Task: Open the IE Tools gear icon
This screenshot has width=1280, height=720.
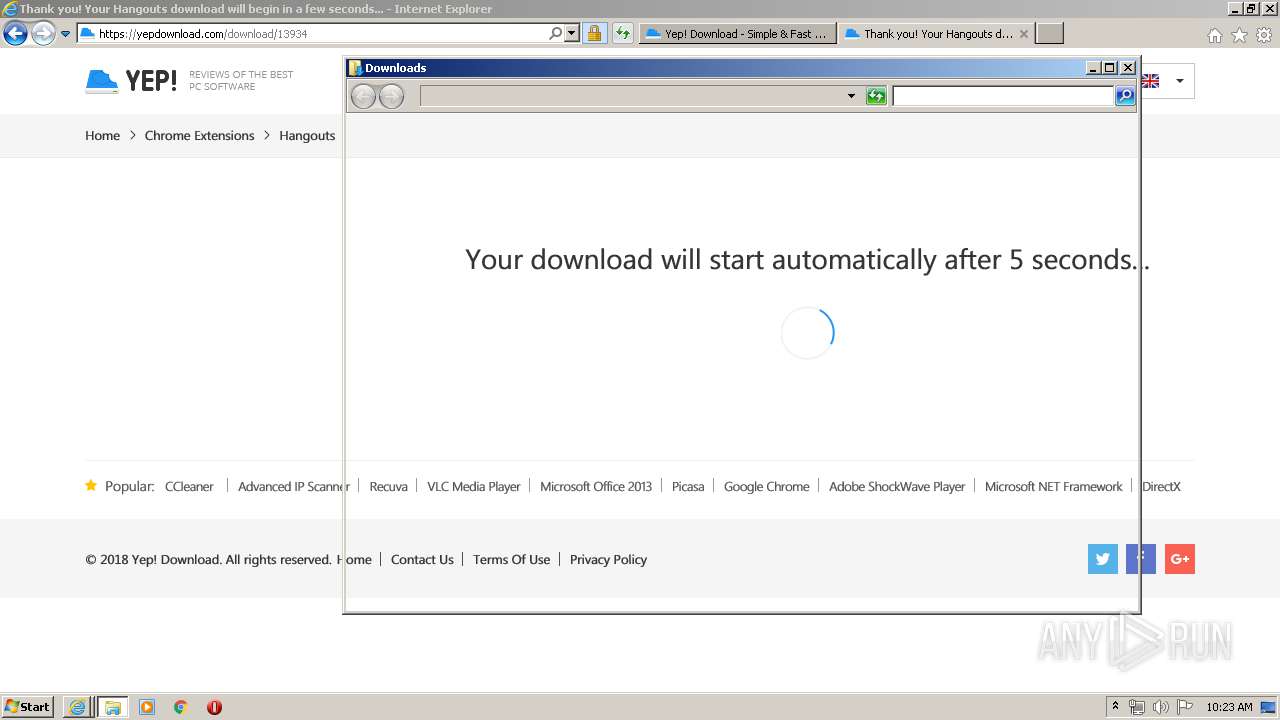Action: 1264,35
